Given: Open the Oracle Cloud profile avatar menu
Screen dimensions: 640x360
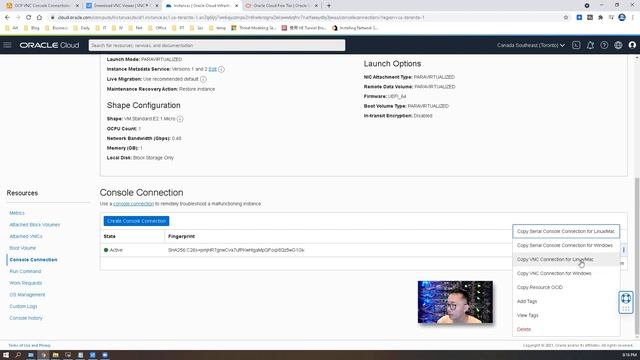Looking at the screenshot, I should (x=632, y=45).
